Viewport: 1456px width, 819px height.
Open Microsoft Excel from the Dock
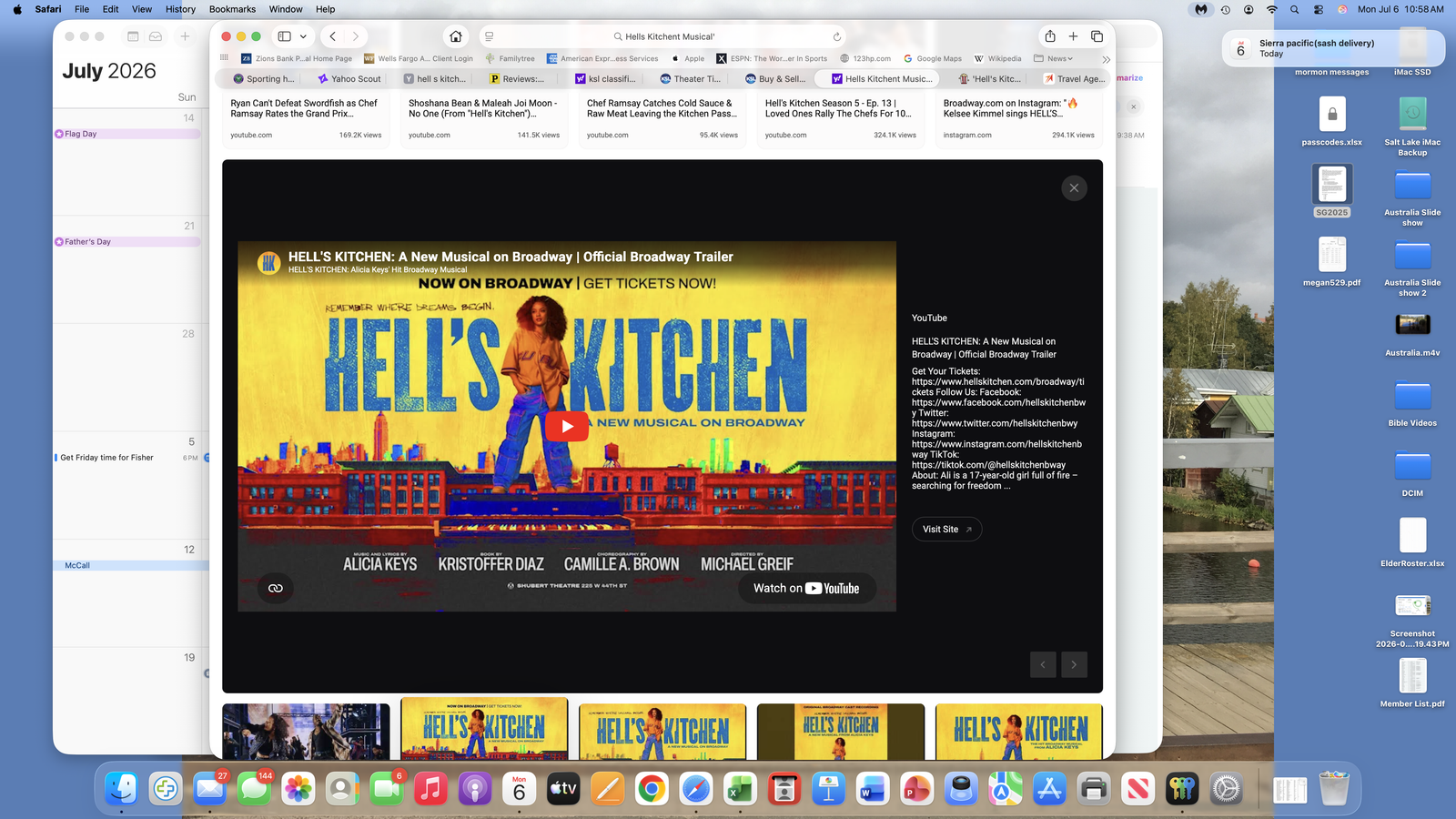(x=740, y=789)
